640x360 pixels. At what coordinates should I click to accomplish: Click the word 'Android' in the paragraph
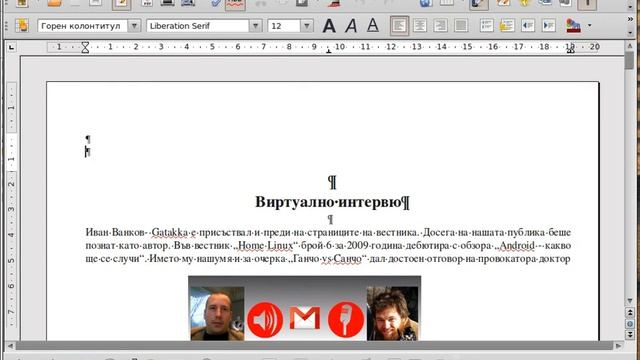517,245
